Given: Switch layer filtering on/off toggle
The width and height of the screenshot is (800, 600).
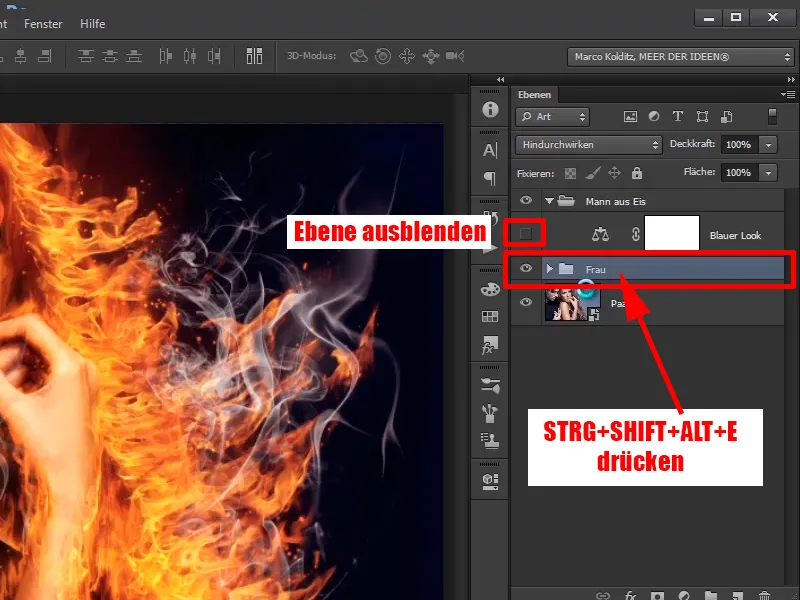Looking at the screenshot, I should 772,116.
